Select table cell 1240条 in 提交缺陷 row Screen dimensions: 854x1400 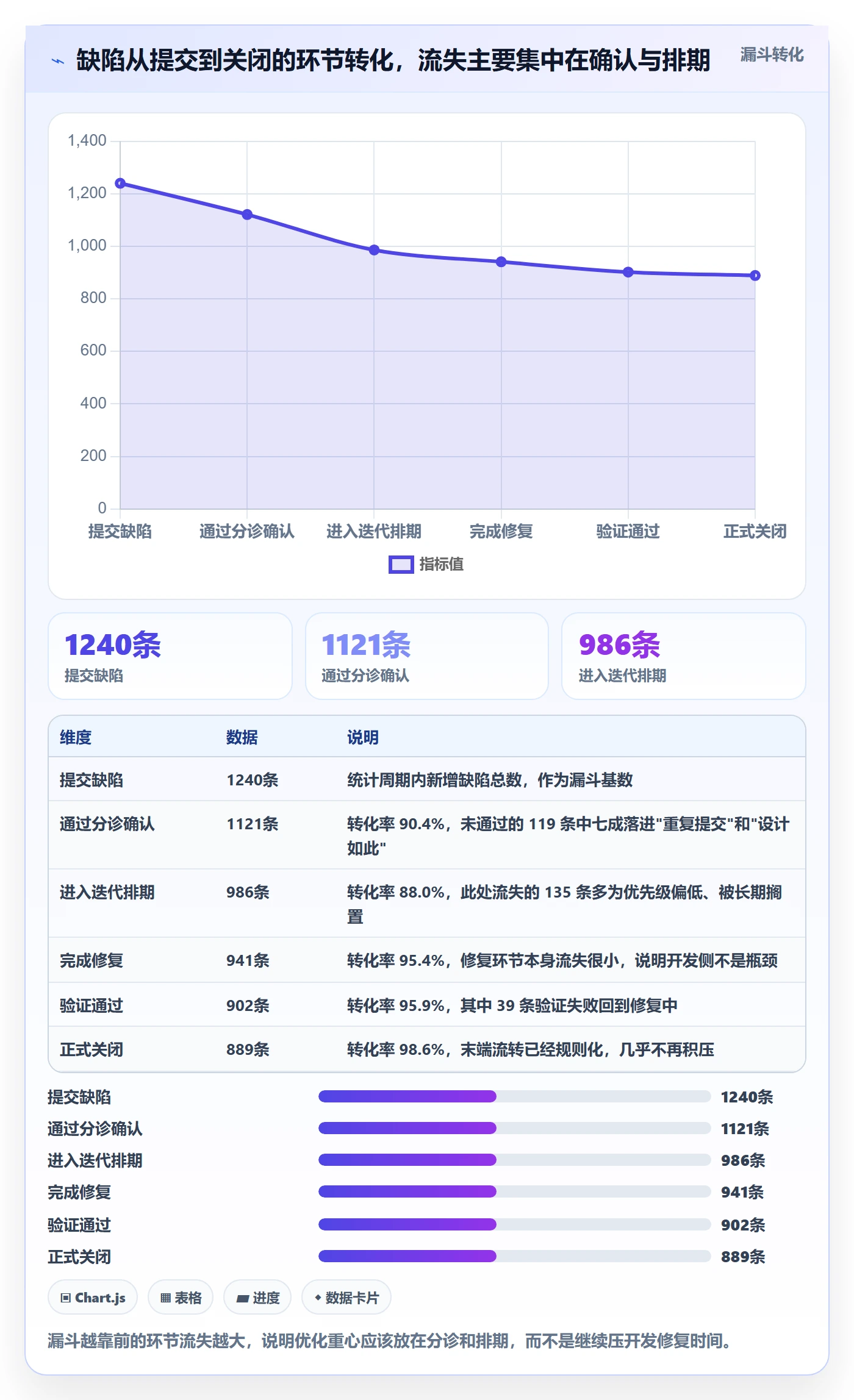pos(253,780)
